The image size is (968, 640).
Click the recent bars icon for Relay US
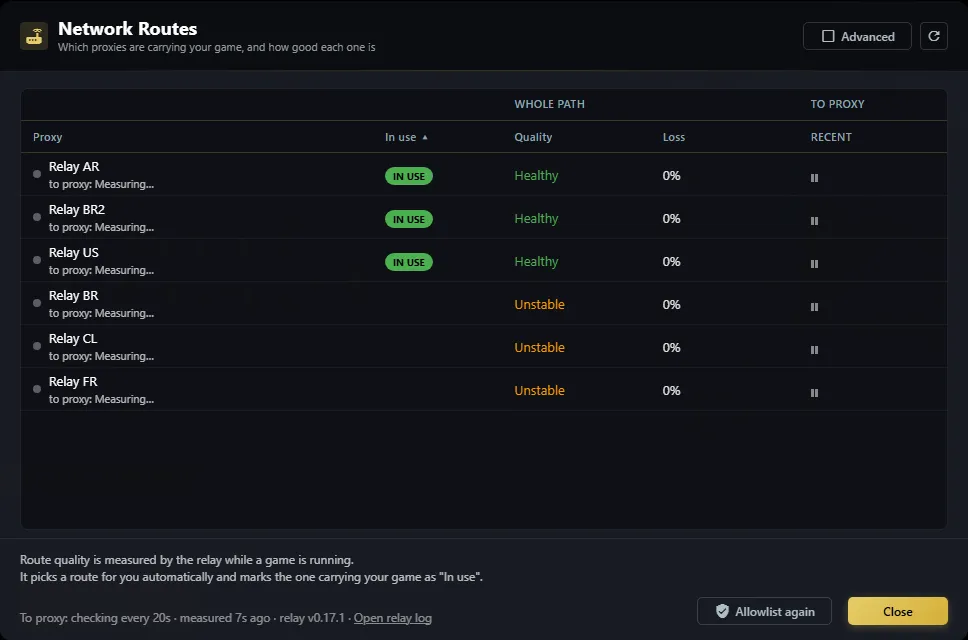pos(814,264)
